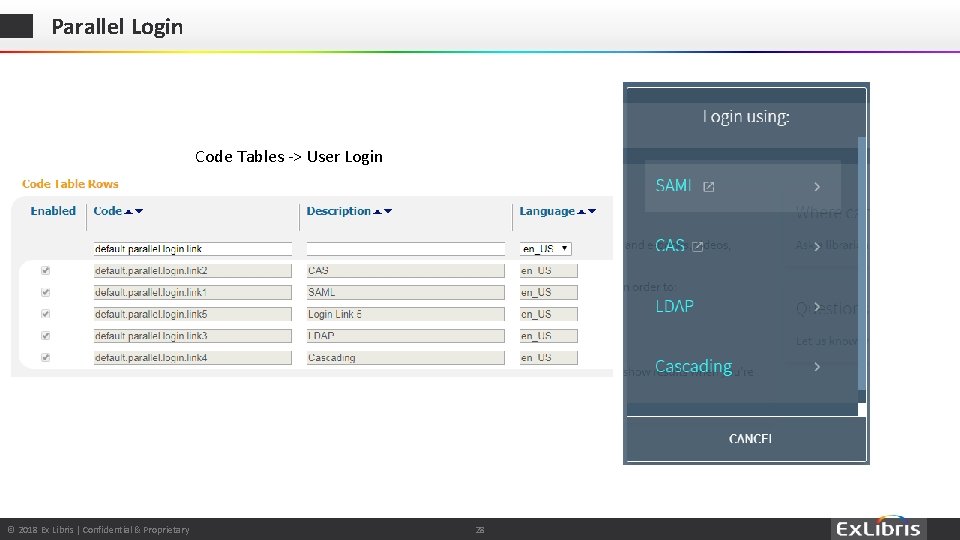Sort Description descending with the down arrow
Screen dimensions: 960x540
pyautogui.click(x=388, y=211)
